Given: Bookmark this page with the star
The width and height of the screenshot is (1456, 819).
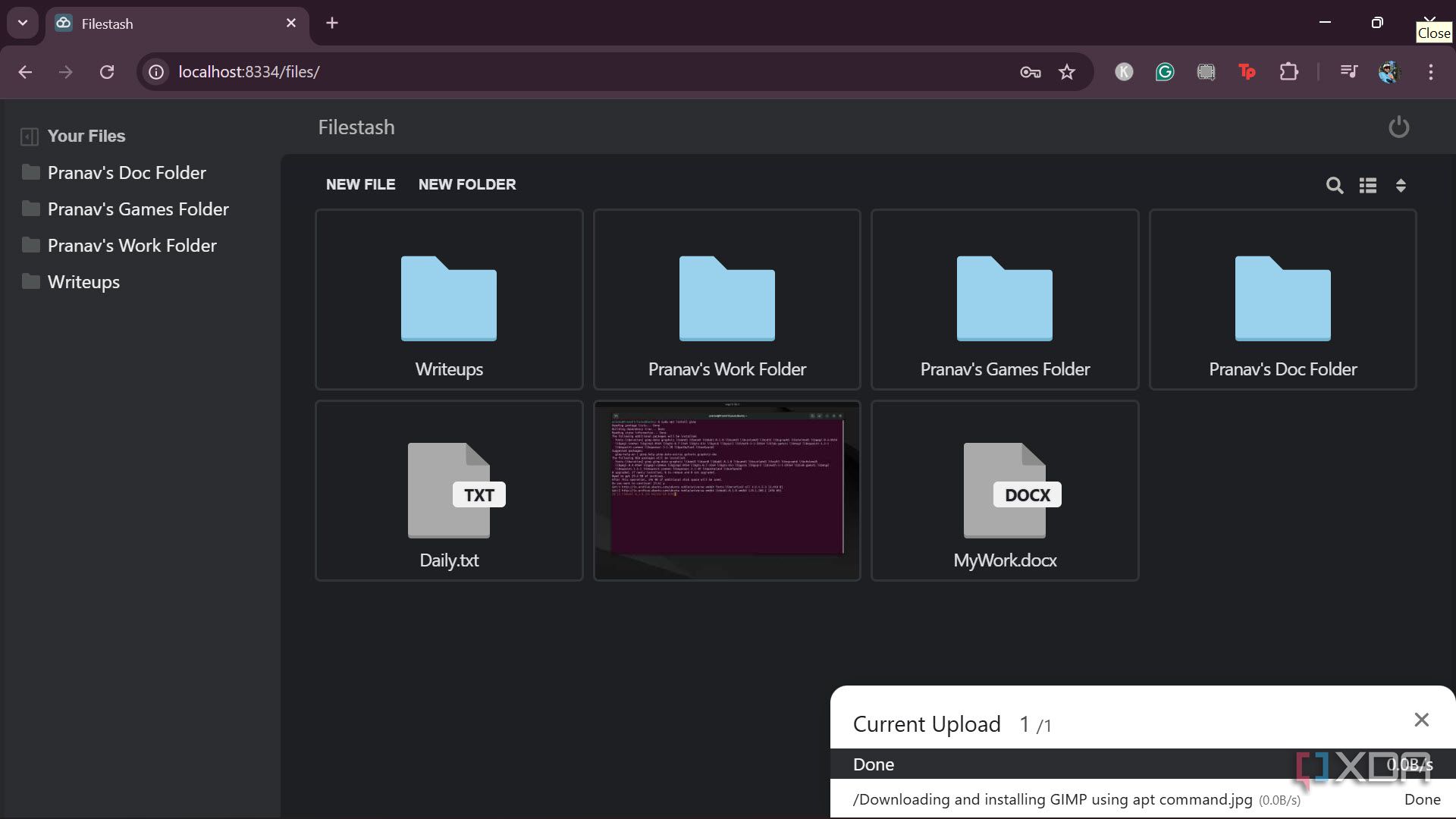Looking at the screenshot, I should pos(1067,72).
